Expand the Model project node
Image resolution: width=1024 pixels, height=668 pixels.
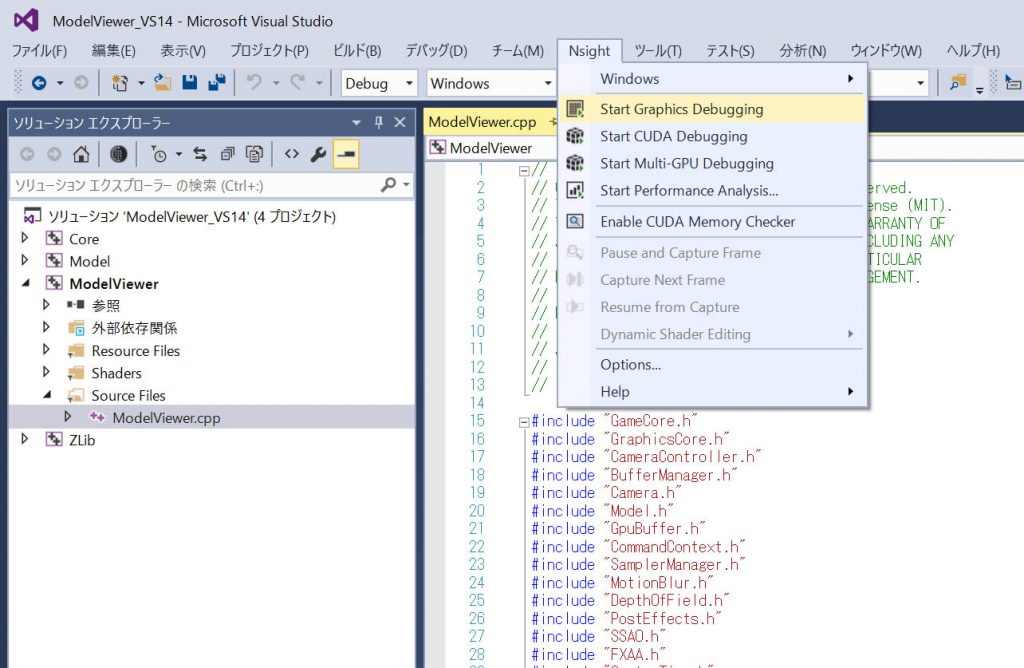pyautogui.click(x=25, y=261)
